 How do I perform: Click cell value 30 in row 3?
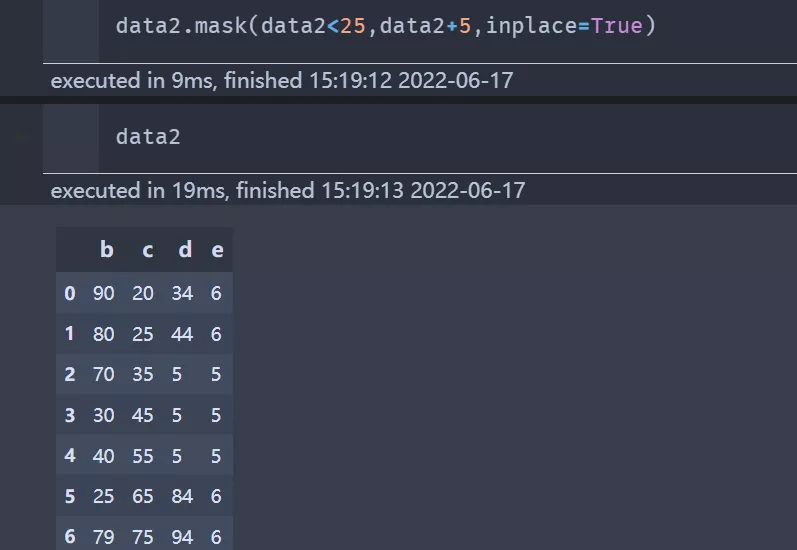tap(104, 415)
